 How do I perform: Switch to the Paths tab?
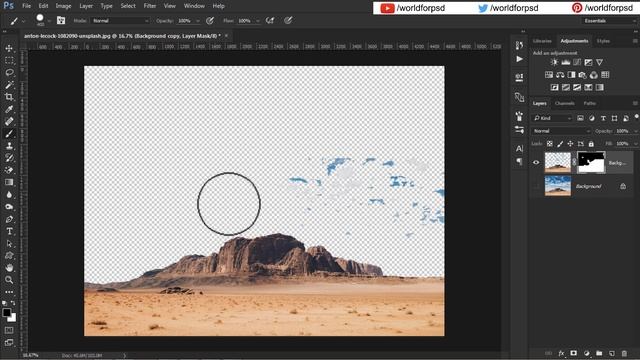(x=589, y=104)
